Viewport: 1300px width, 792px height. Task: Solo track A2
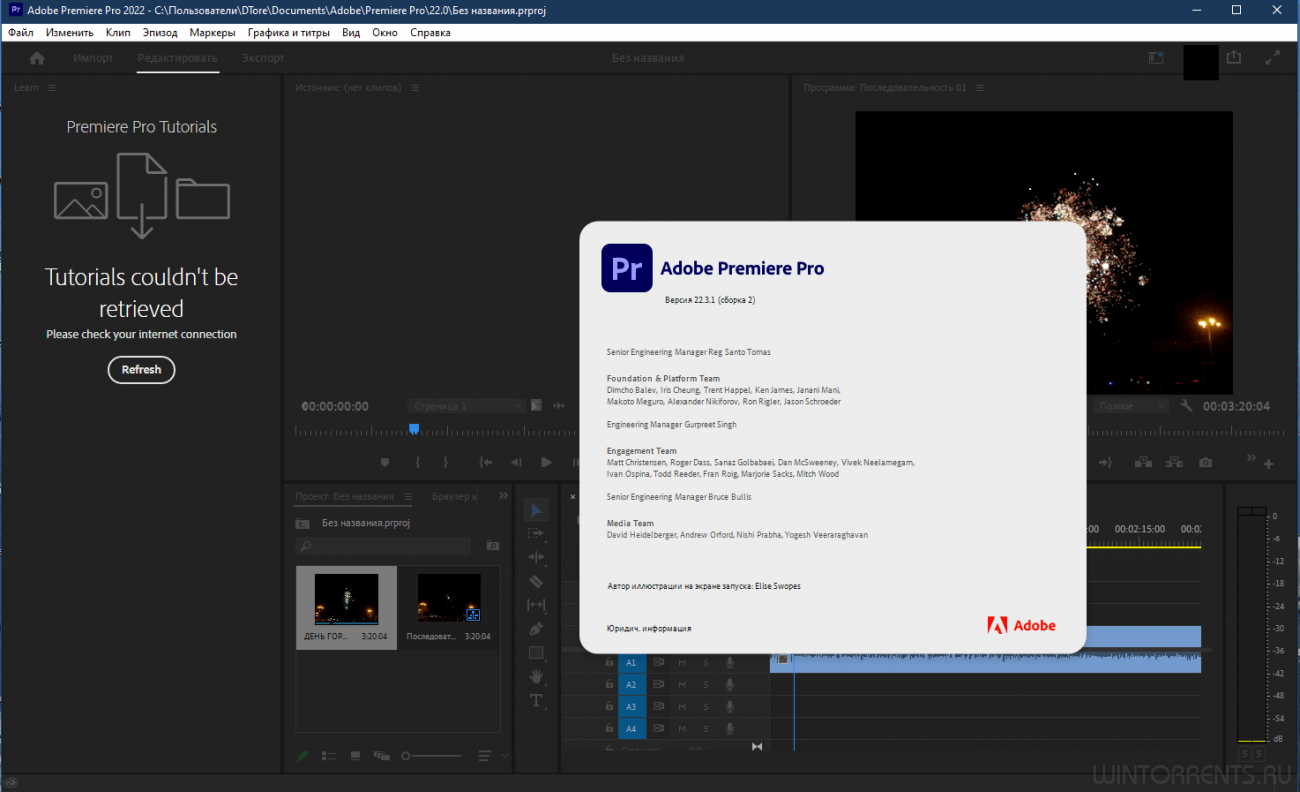[705, 684]
